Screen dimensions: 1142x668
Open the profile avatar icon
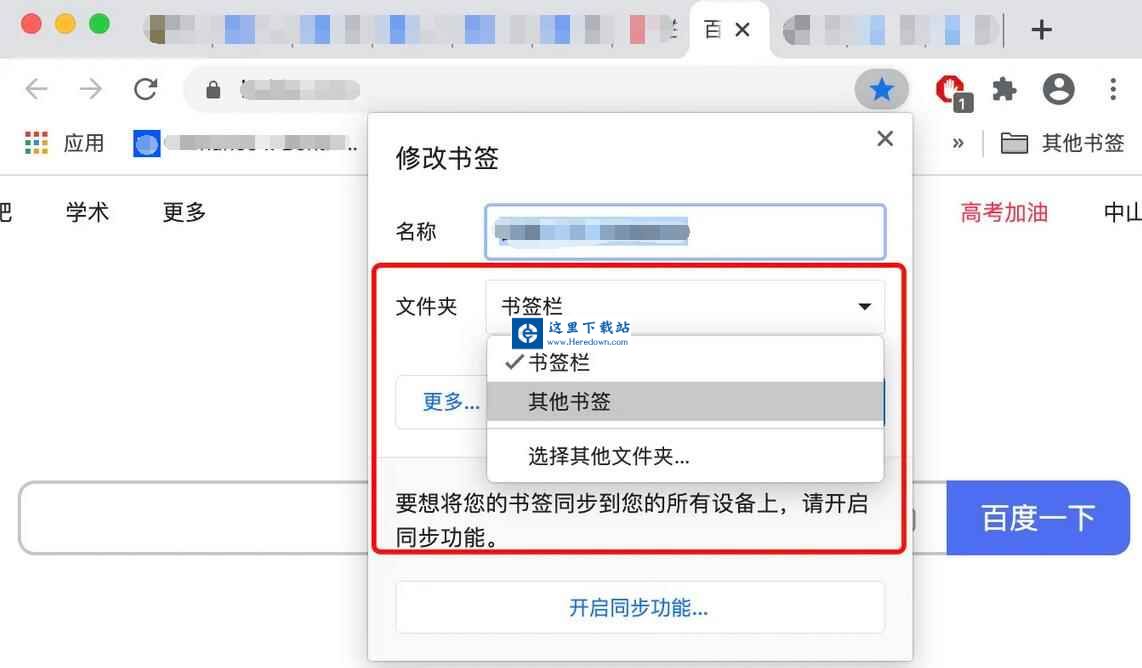[x=1058, y=90]
